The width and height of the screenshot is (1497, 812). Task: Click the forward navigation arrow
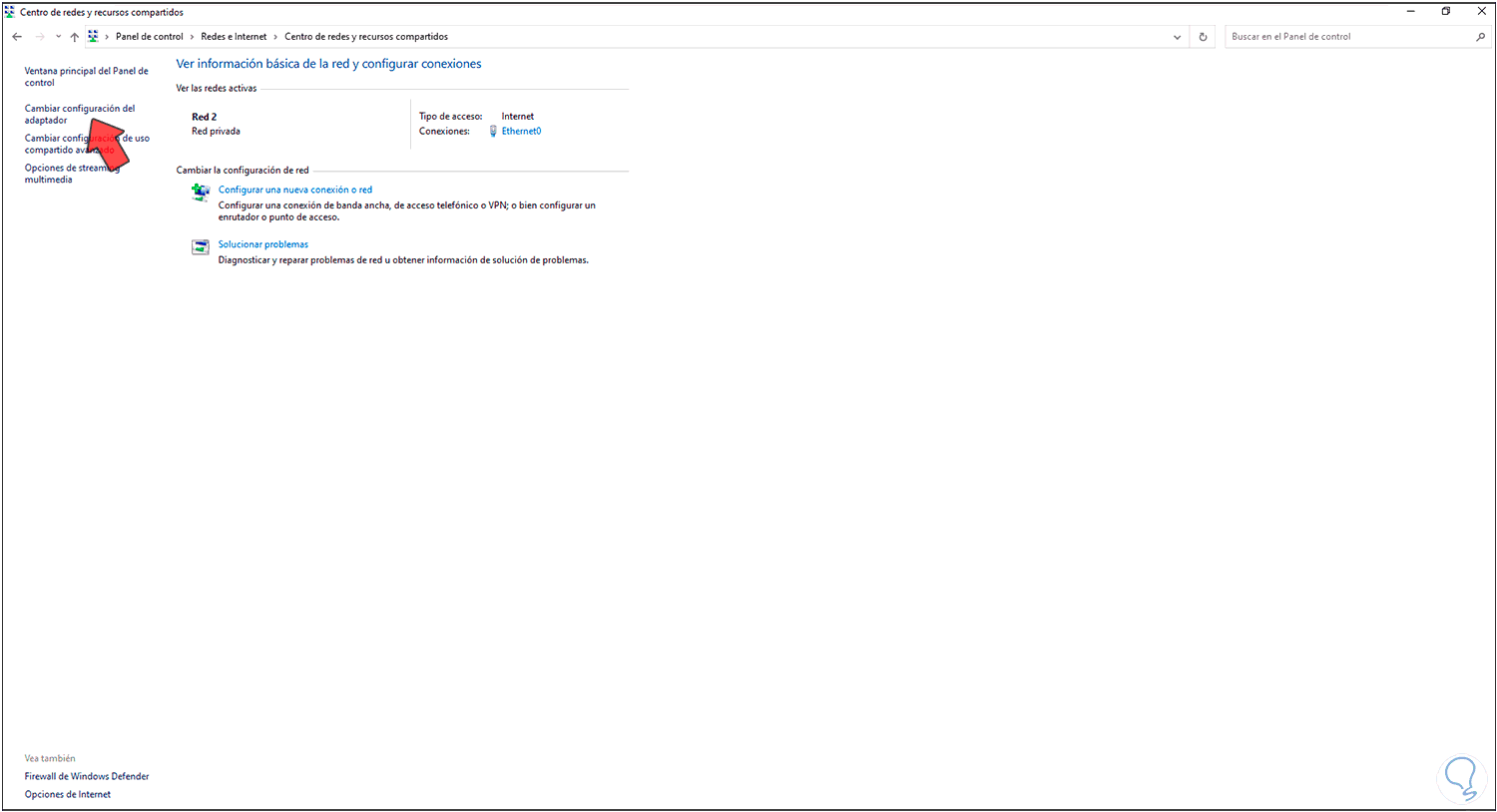40,37
